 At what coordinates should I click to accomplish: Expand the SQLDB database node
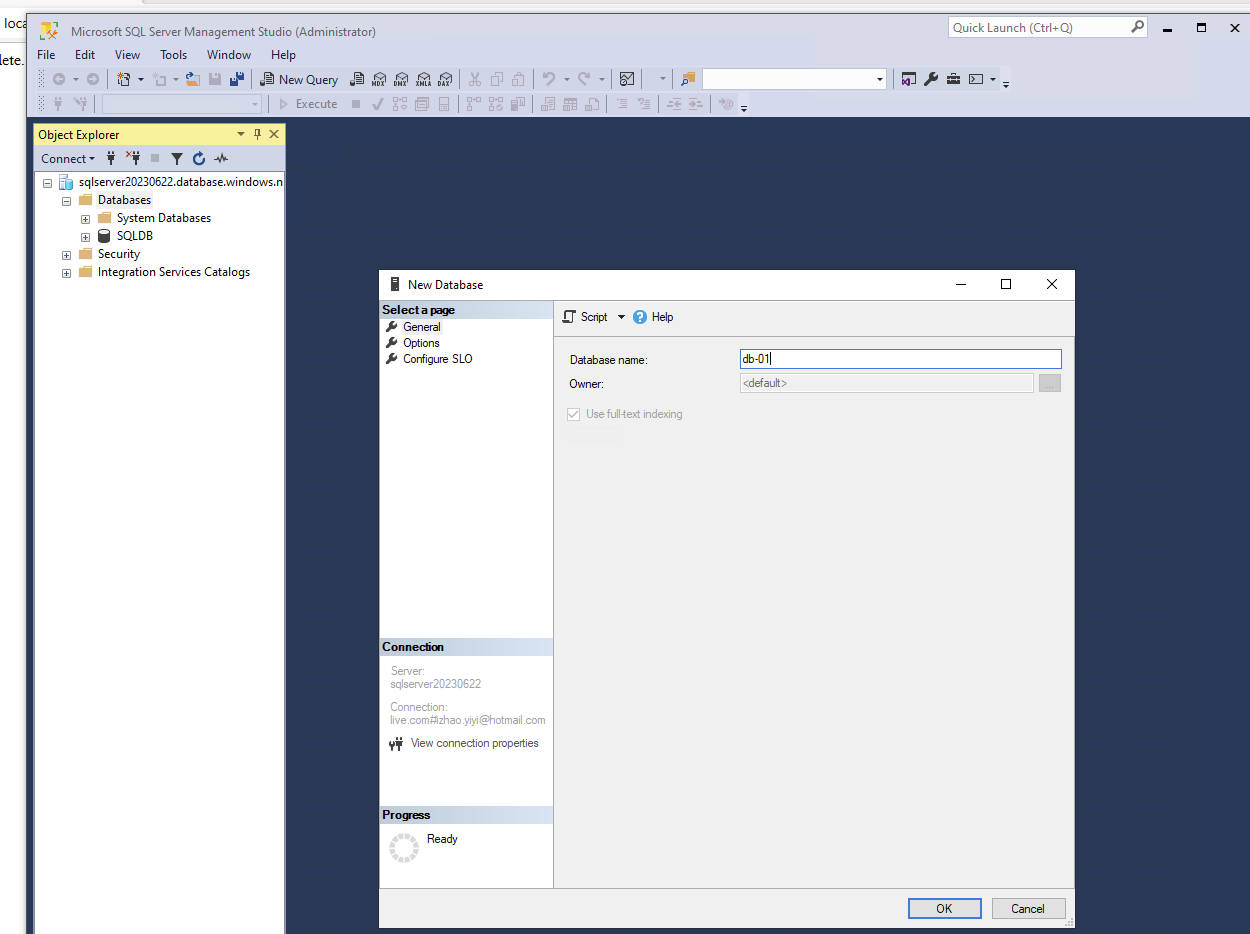86,236
